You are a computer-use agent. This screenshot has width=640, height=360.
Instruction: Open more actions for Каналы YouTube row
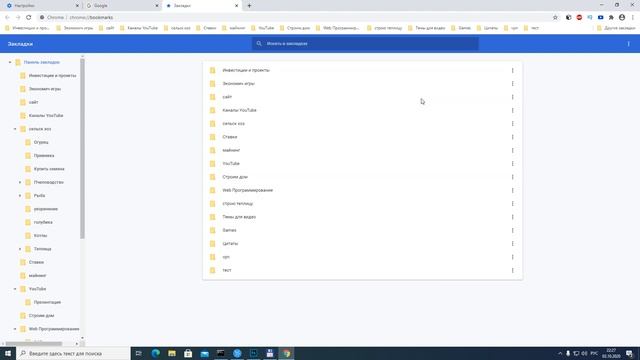point(513,111)
